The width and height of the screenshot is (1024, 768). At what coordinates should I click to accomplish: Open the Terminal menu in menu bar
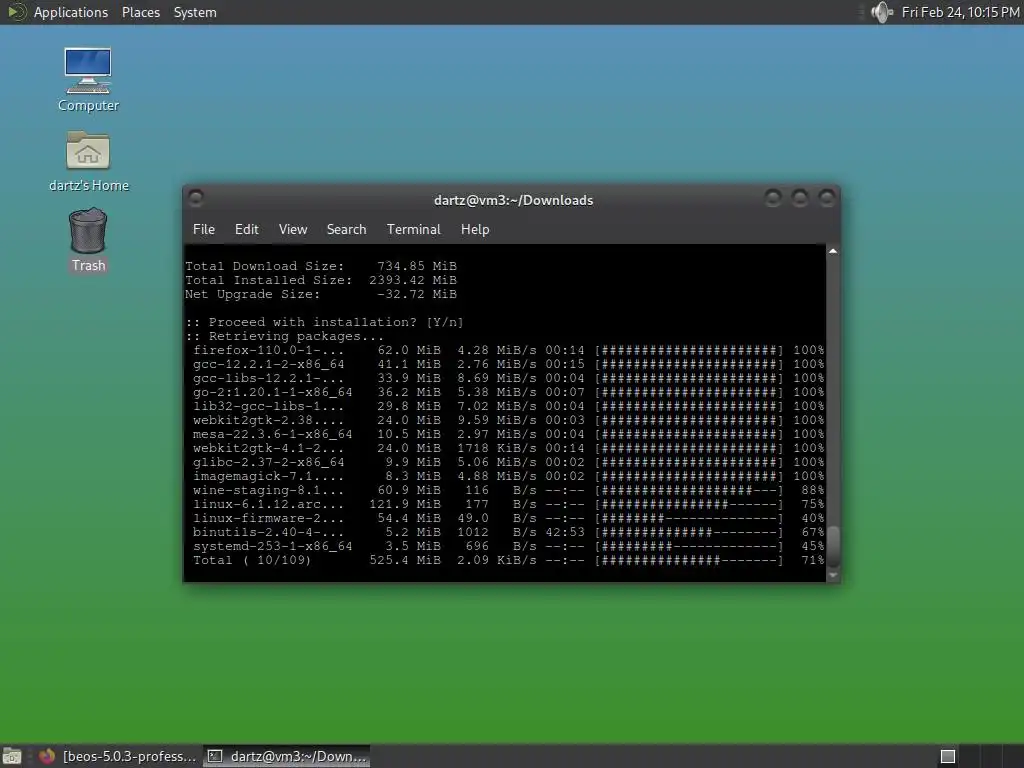(x=413, y=229)
